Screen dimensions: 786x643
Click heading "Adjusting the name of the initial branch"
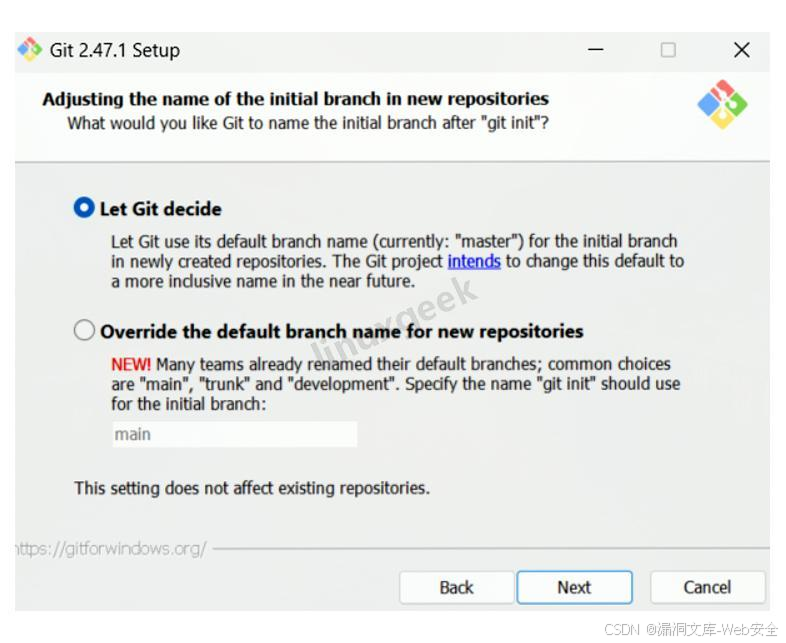click(295, 99)
